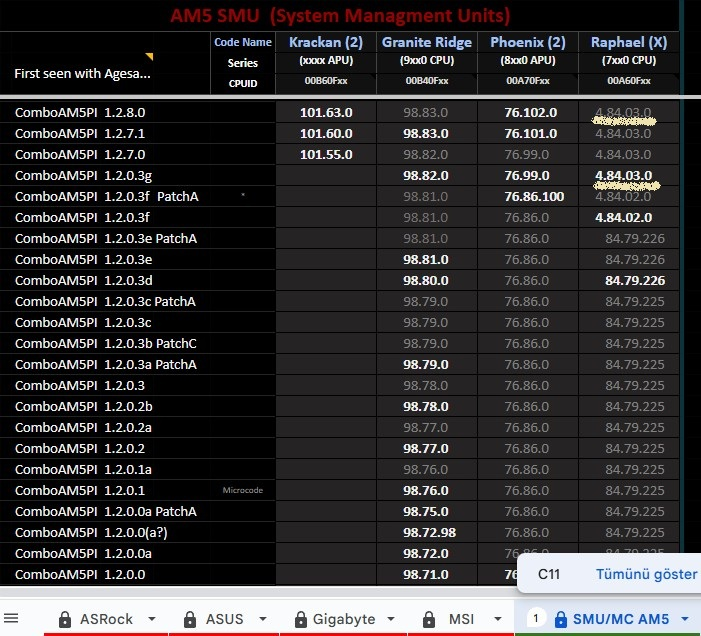
Task: Select the Krackan 101.63.0 cell
Action: click(326, 112)
